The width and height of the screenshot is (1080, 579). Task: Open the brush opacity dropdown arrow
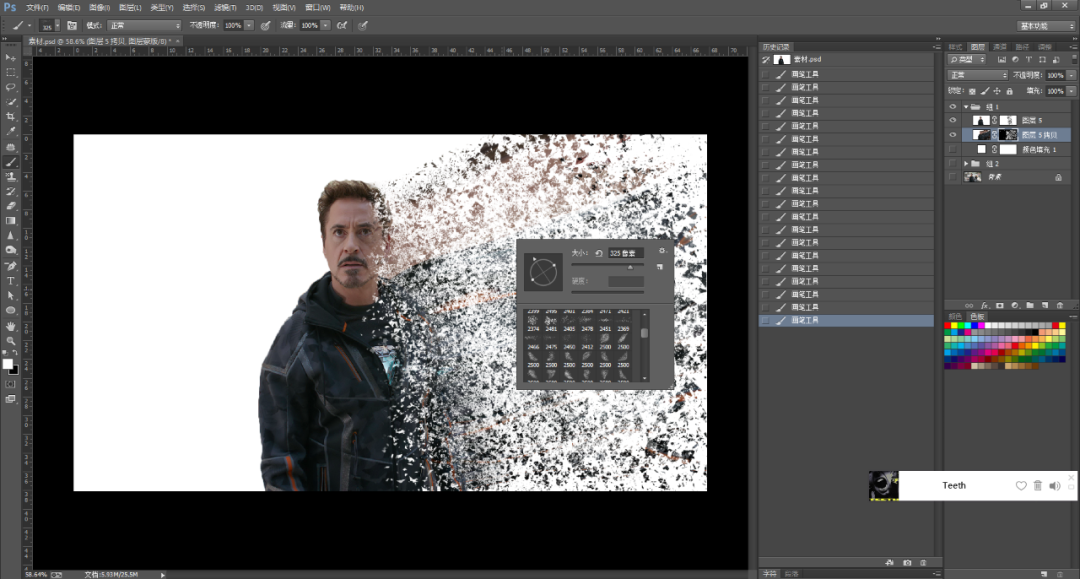click(249, 25)
